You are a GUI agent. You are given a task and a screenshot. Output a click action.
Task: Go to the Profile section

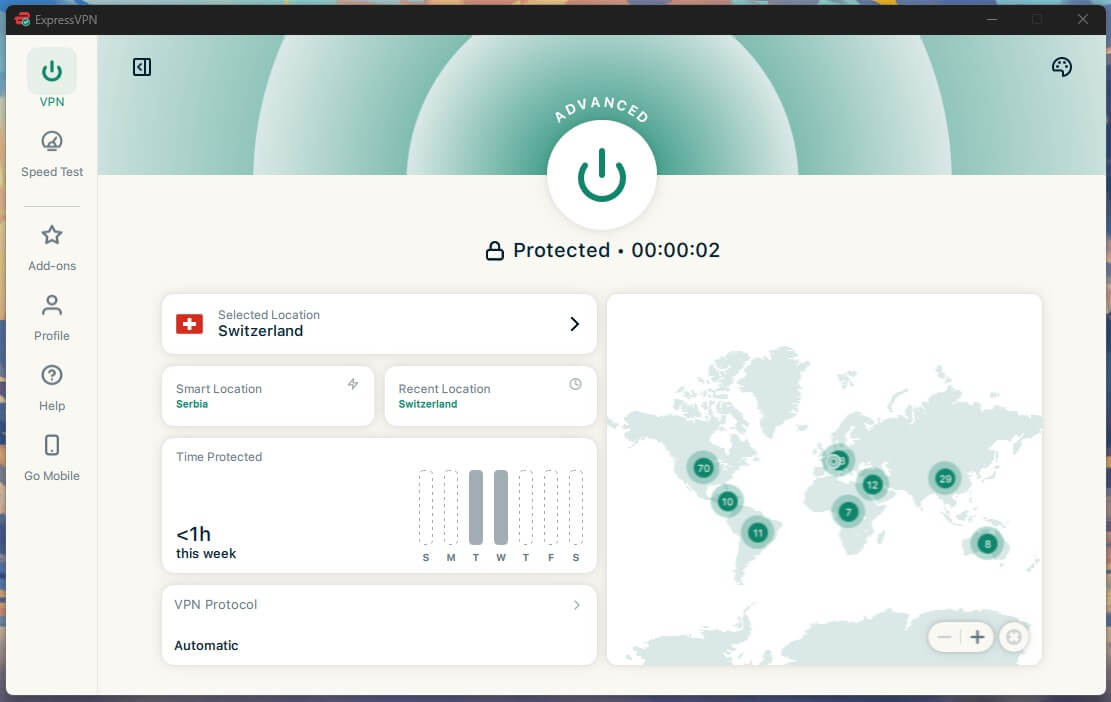point(52,318)
